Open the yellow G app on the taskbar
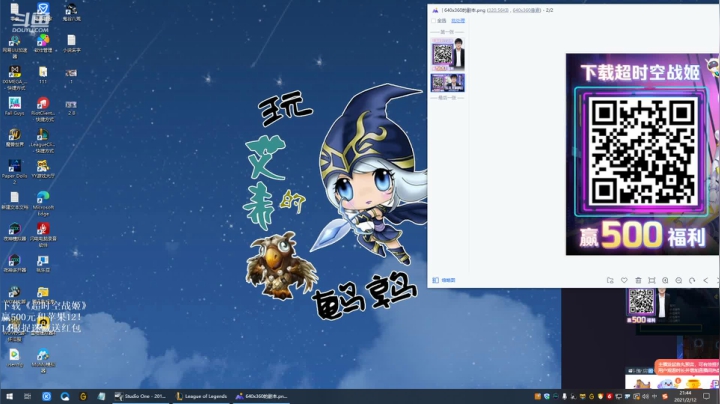The height and width of the screenshot is (404, 720). pos(83,396)
